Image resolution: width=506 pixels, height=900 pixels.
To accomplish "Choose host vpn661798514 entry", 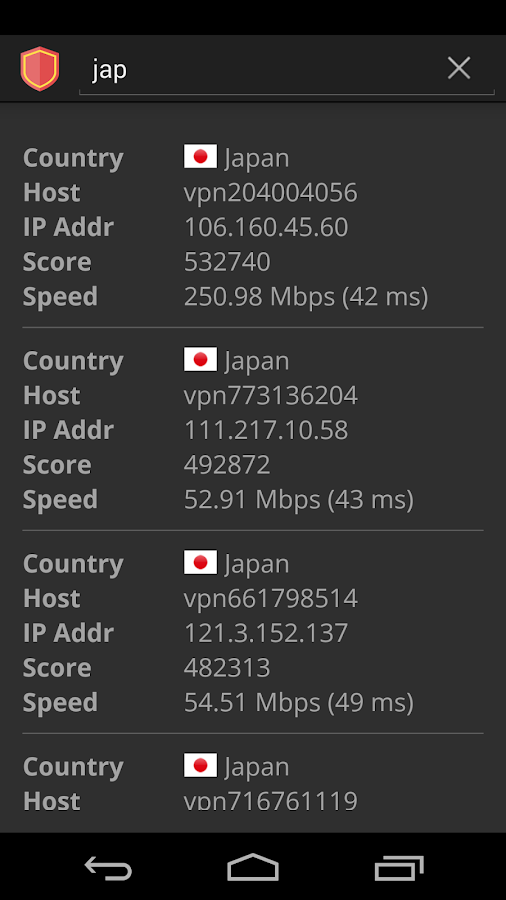I will pyautogui.click(x=271, y=599).
